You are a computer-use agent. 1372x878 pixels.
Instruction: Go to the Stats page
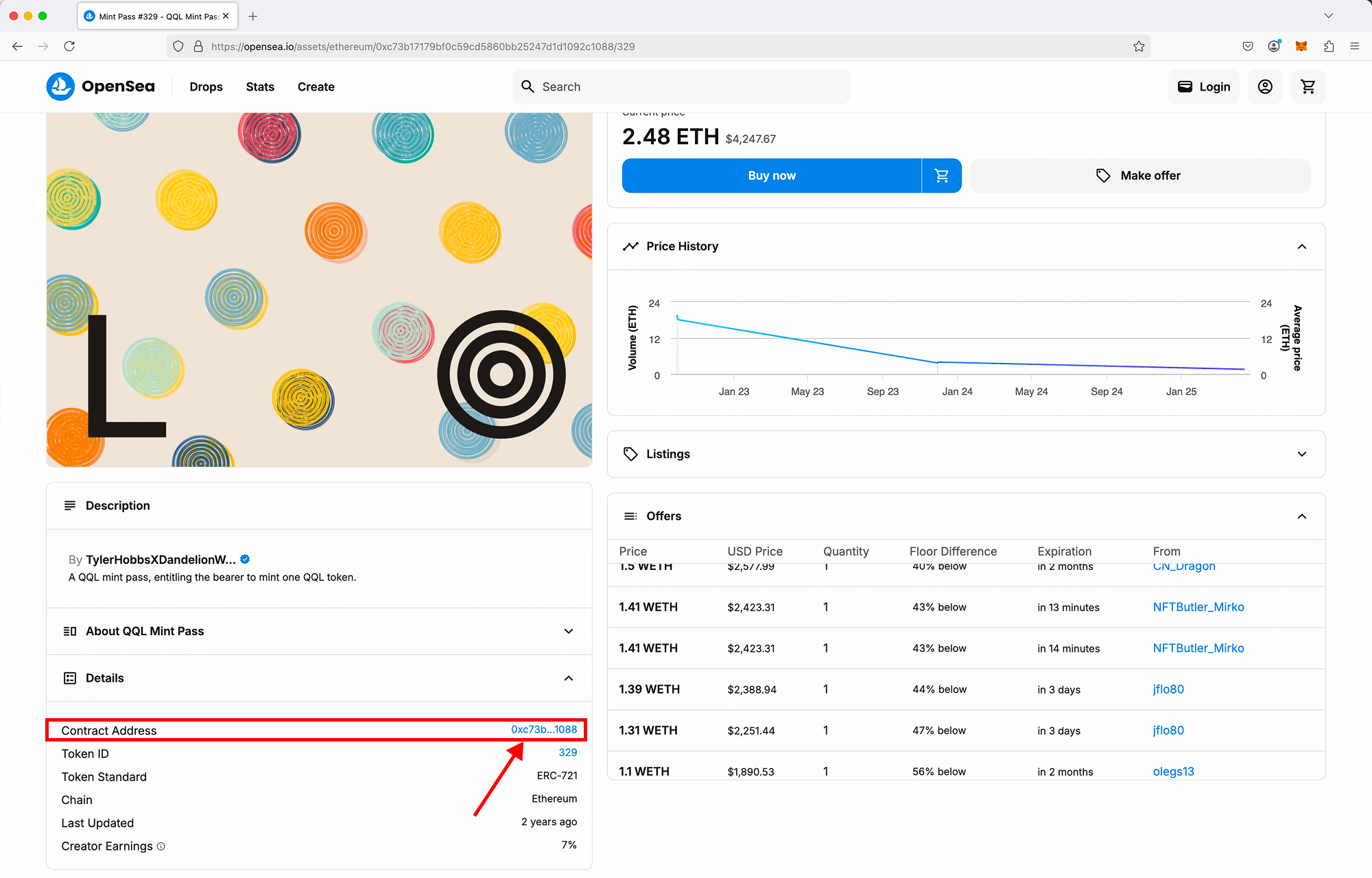click(260, 86)
